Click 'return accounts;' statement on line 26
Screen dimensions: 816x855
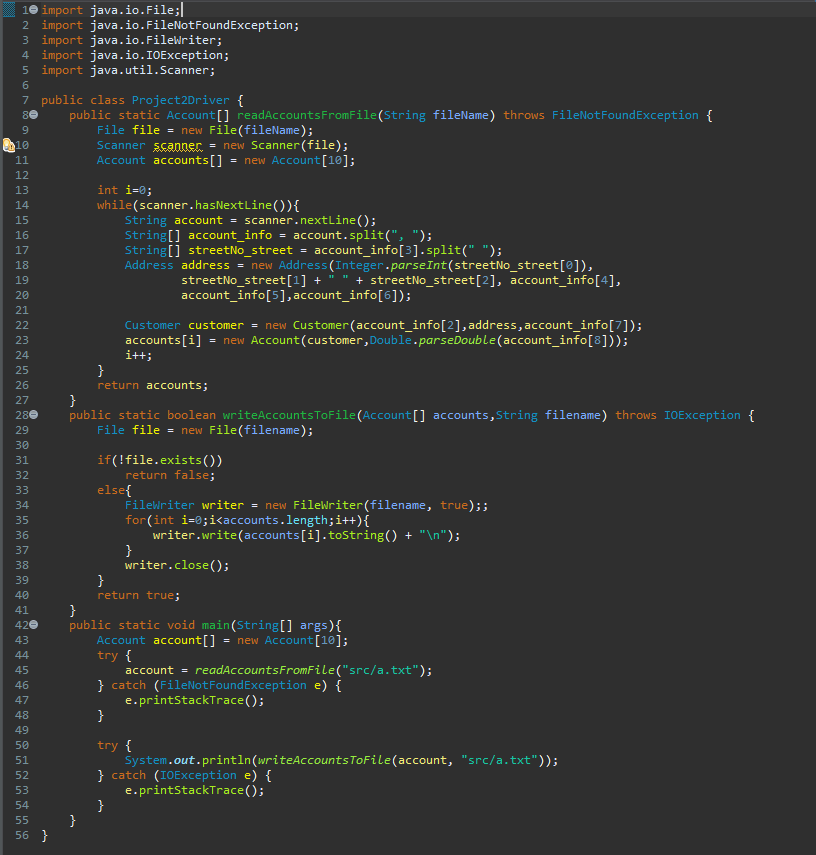click(x=153, y=385)
